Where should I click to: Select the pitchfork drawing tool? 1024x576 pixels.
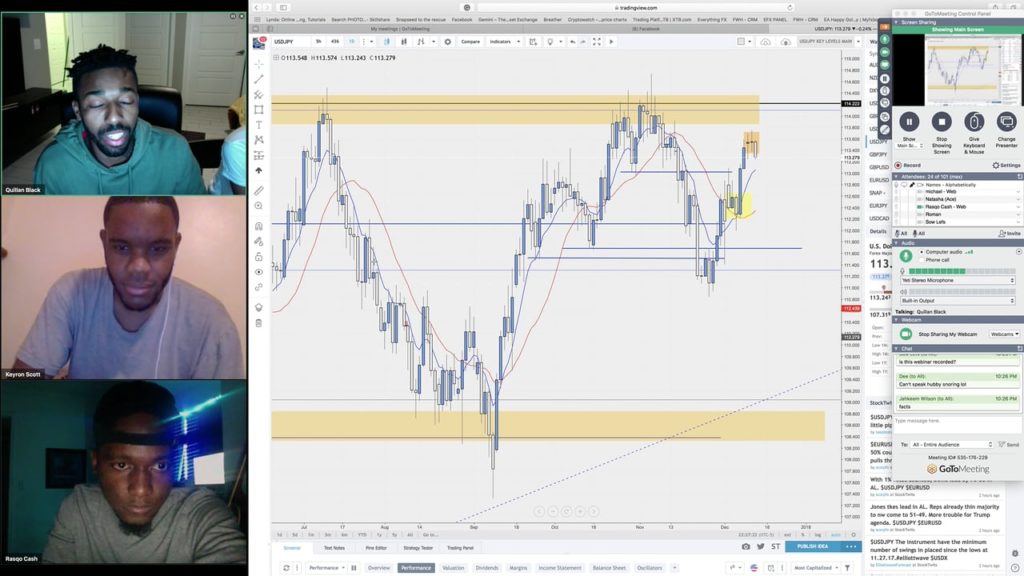coord(259,95)
